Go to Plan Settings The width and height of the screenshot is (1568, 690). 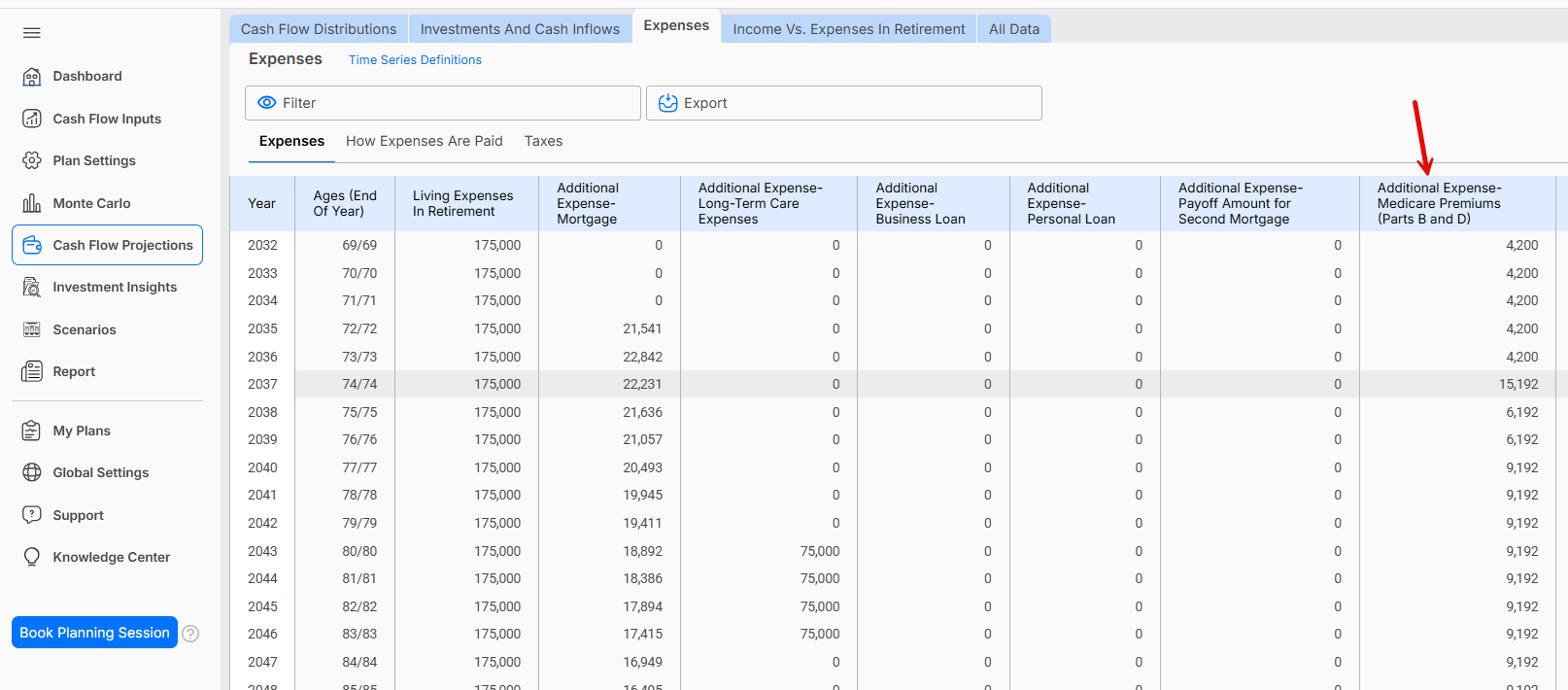(94, 160)
